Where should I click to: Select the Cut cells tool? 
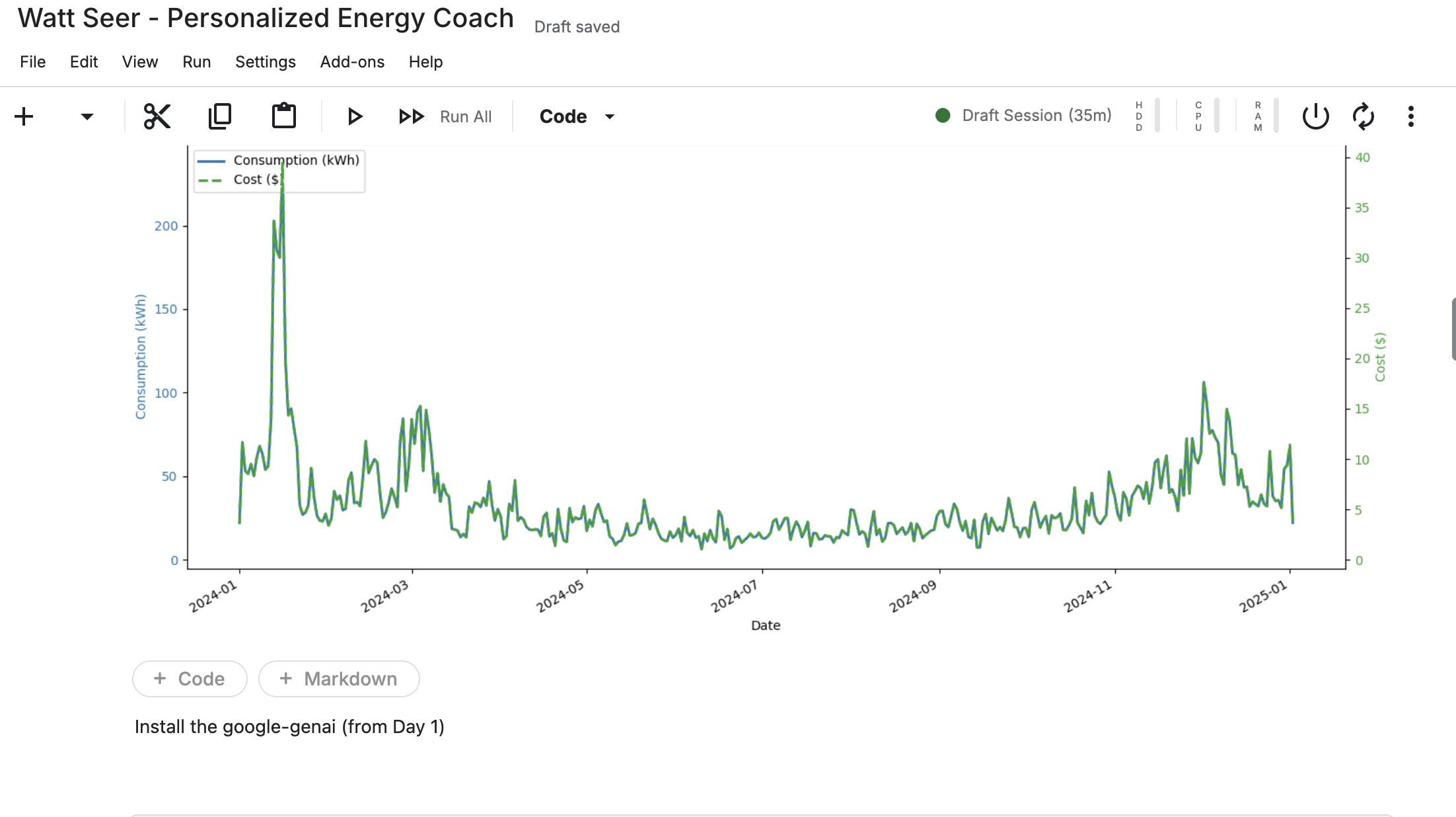(156, 116)
